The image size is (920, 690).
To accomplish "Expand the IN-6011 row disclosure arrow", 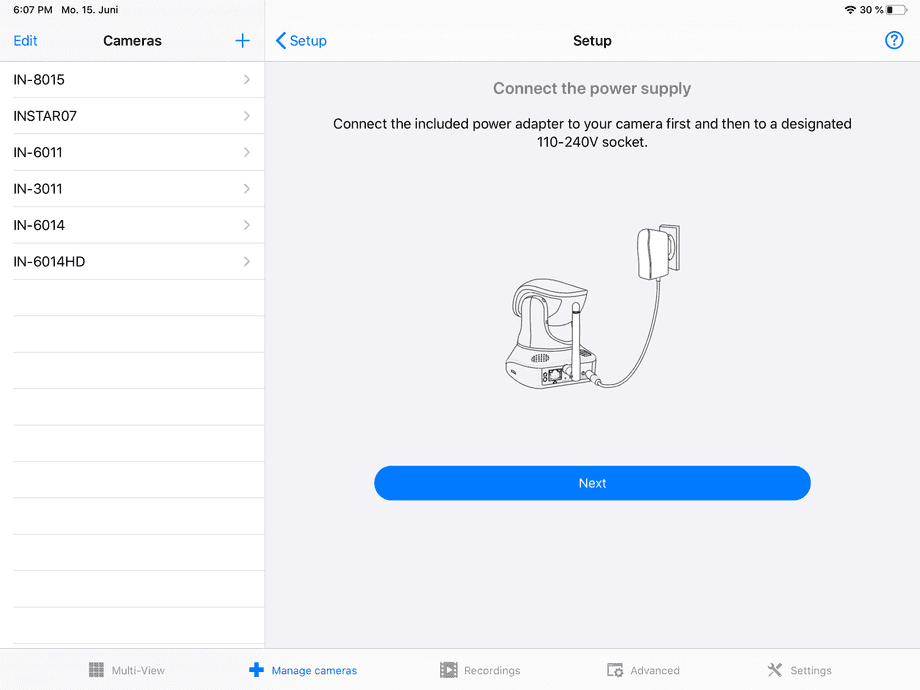I will (x=248, y=152).
